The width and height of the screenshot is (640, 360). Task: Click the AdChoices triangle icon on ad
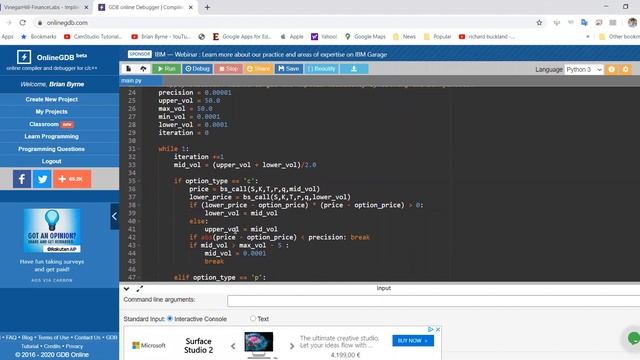click(430, 329)
